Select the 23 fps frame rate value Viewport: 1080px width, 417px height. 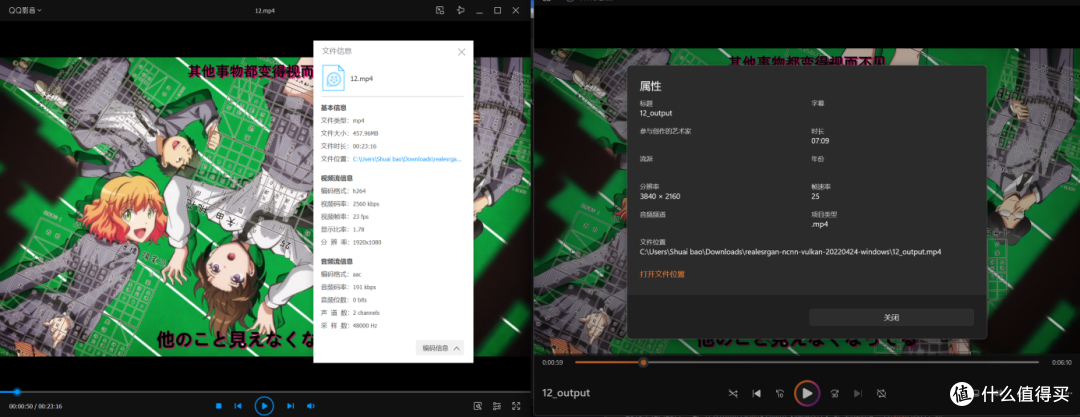[x=360, y=217]
